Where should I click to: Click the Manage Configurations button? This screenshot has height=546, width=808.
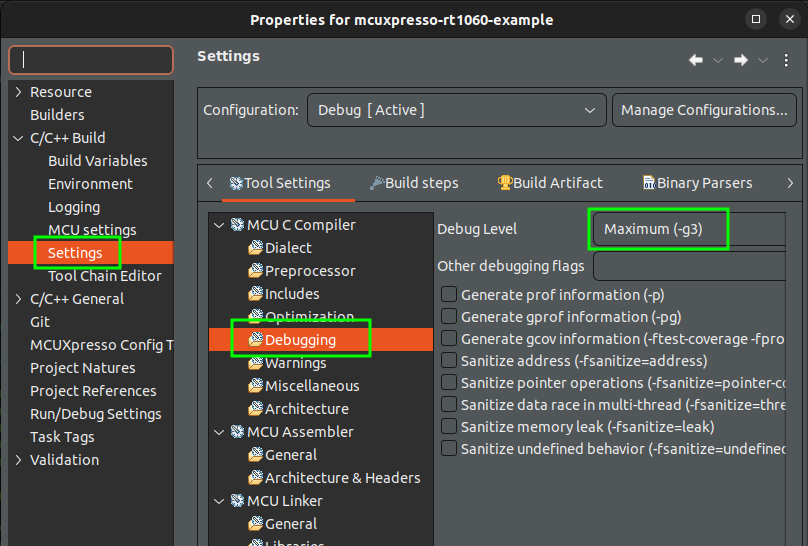(x=704, y=110)
